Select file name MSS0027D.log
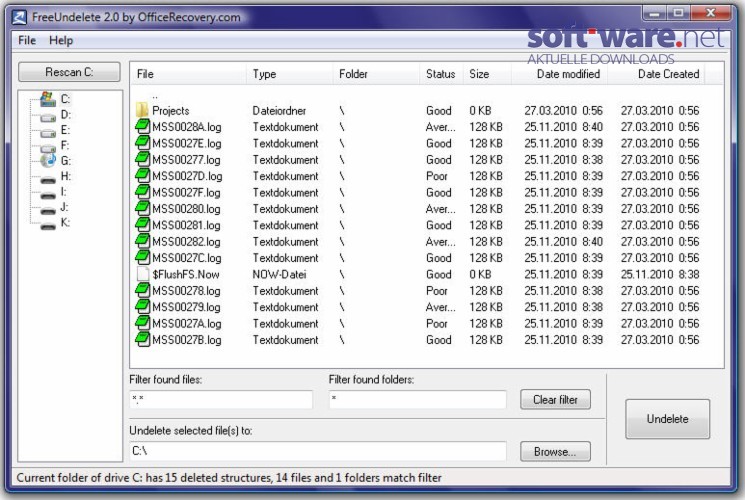Viewport: 745px width, 500px height. (187, 176)
